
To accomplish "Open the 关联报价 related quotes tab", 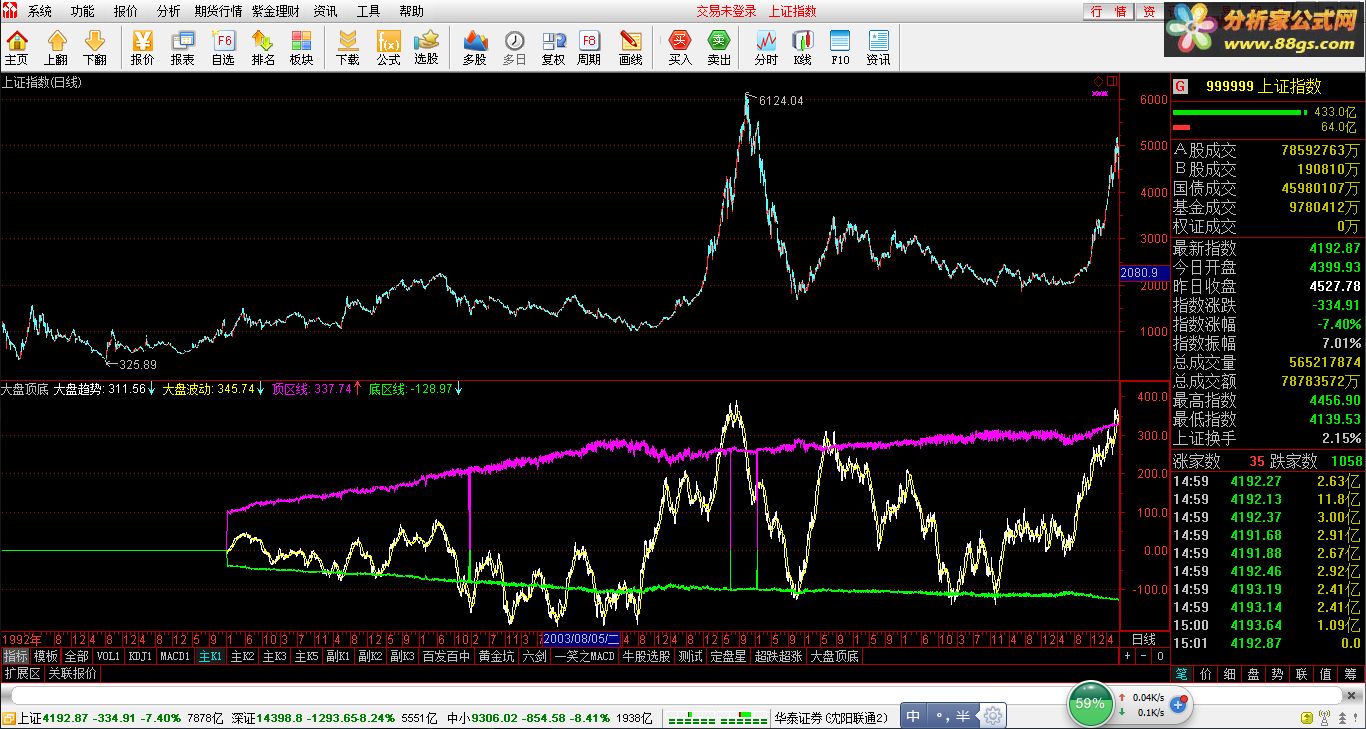I will [73, 673].
